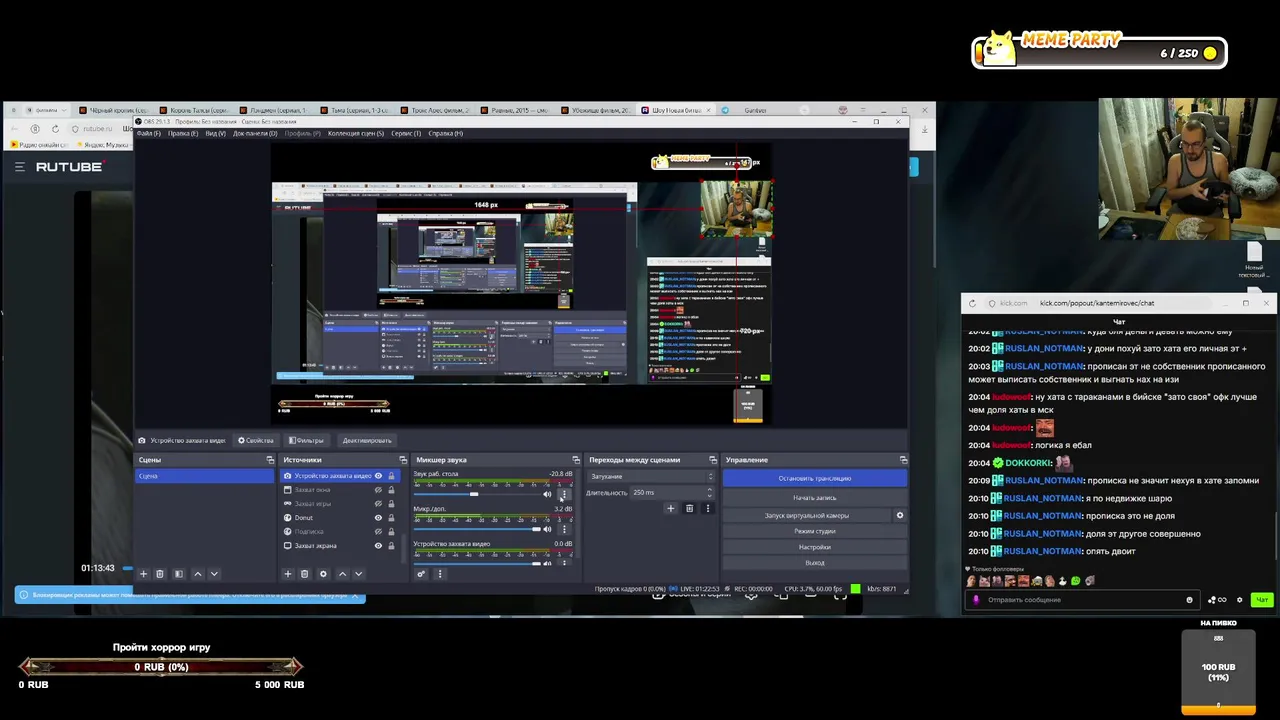Toggle visibility of Устройство захвата видео source
The width and height of the screenshot is (1280, 720).
coord(378,476)
